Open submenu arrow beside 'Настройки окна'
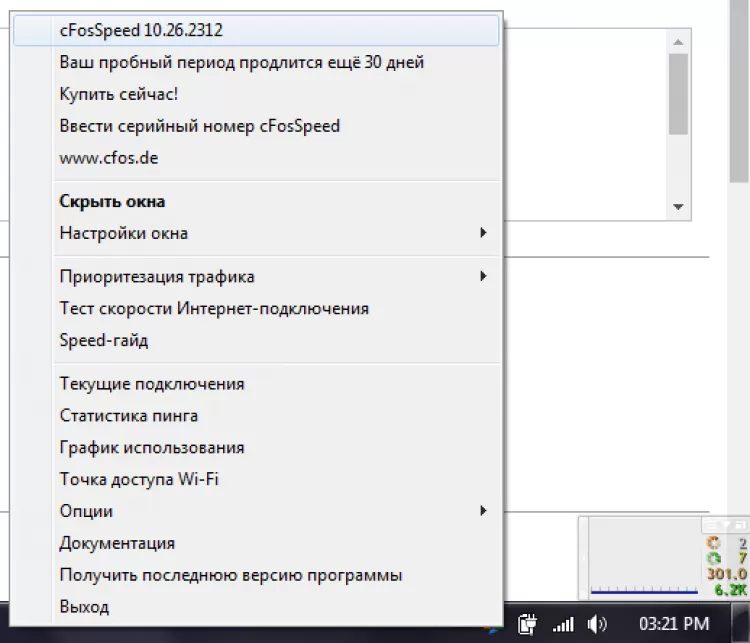The width and height of the screenshot is (750, 643). pos(483,233)
